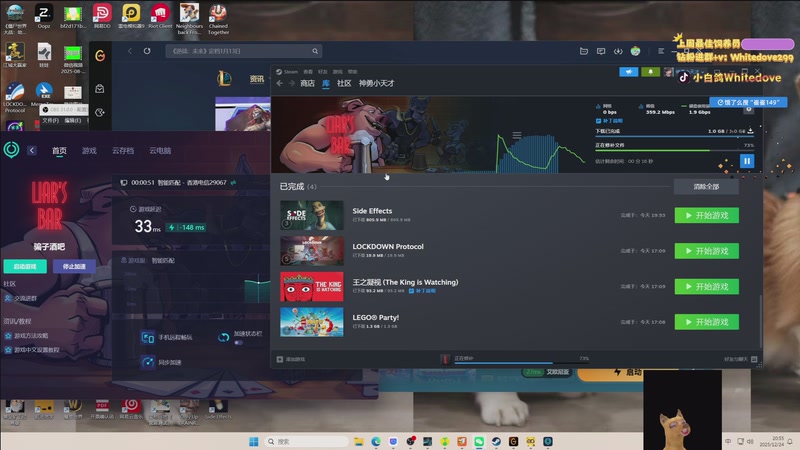This screenshot has width=800, height=450.
Task: Click the avatar icon in background client toolbar
Action: (635, 51)
